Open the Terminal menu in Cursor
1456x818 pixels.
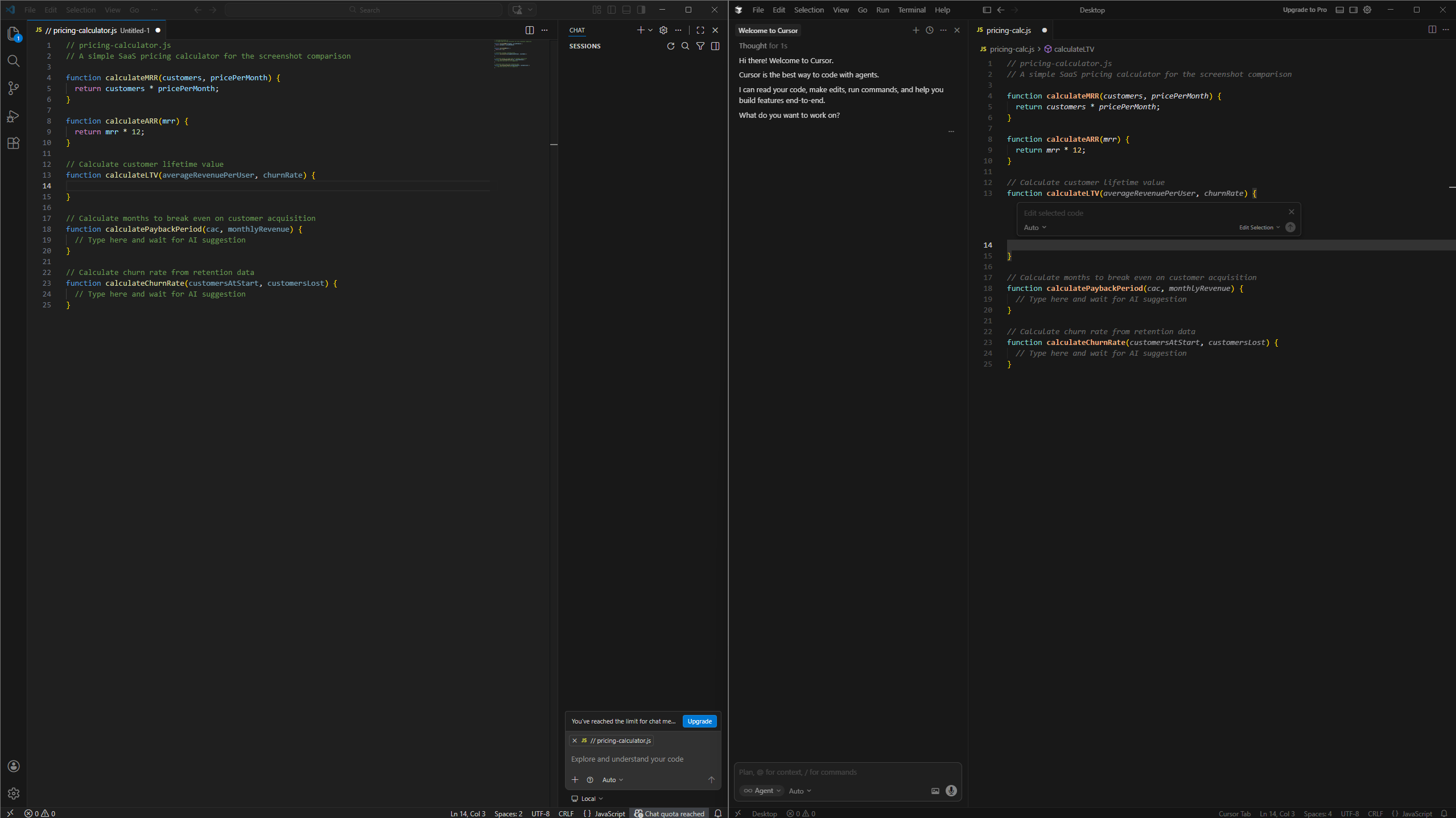911,10
